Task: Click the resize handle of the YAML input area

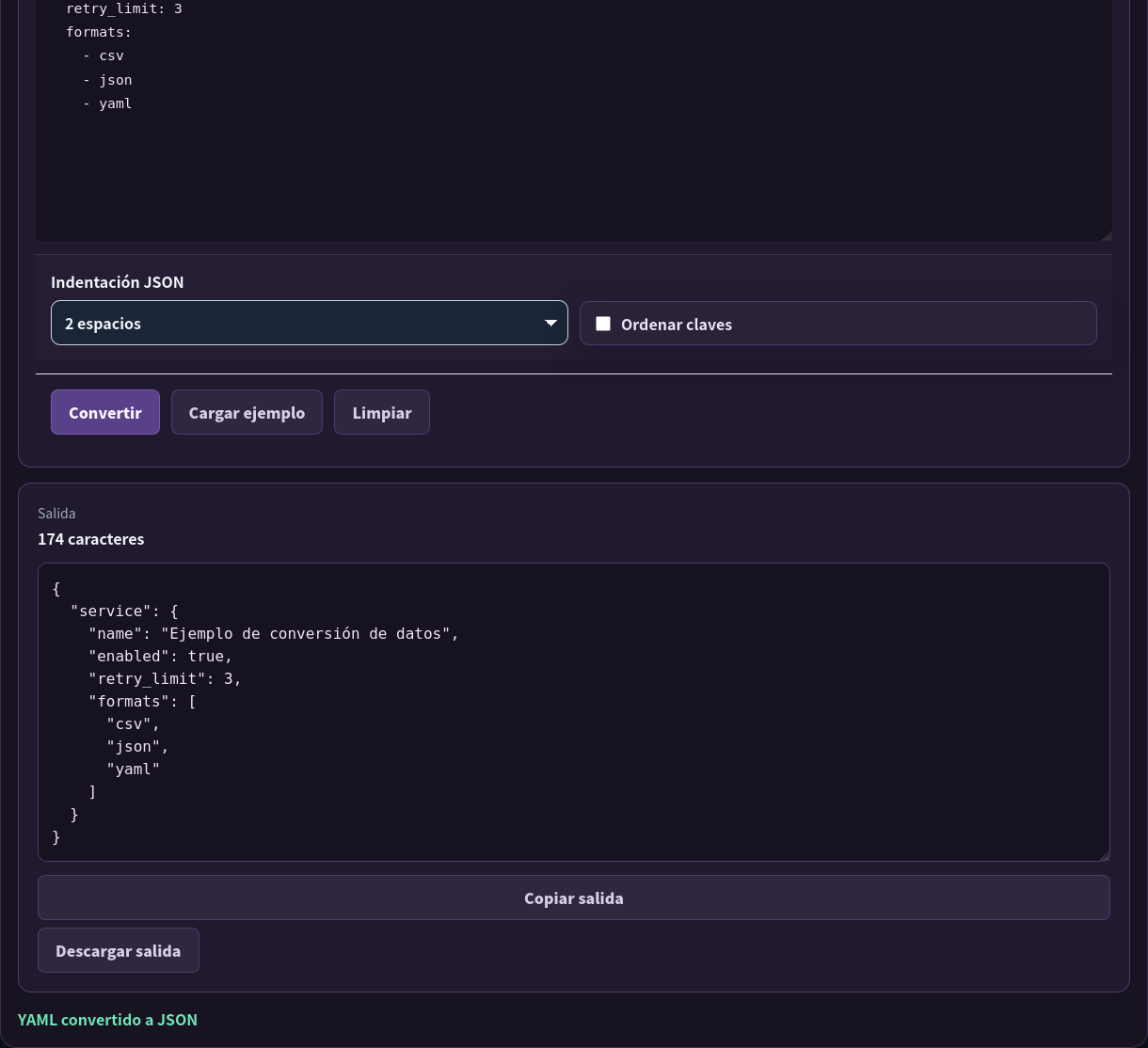Action: (x=1106, y=234)
